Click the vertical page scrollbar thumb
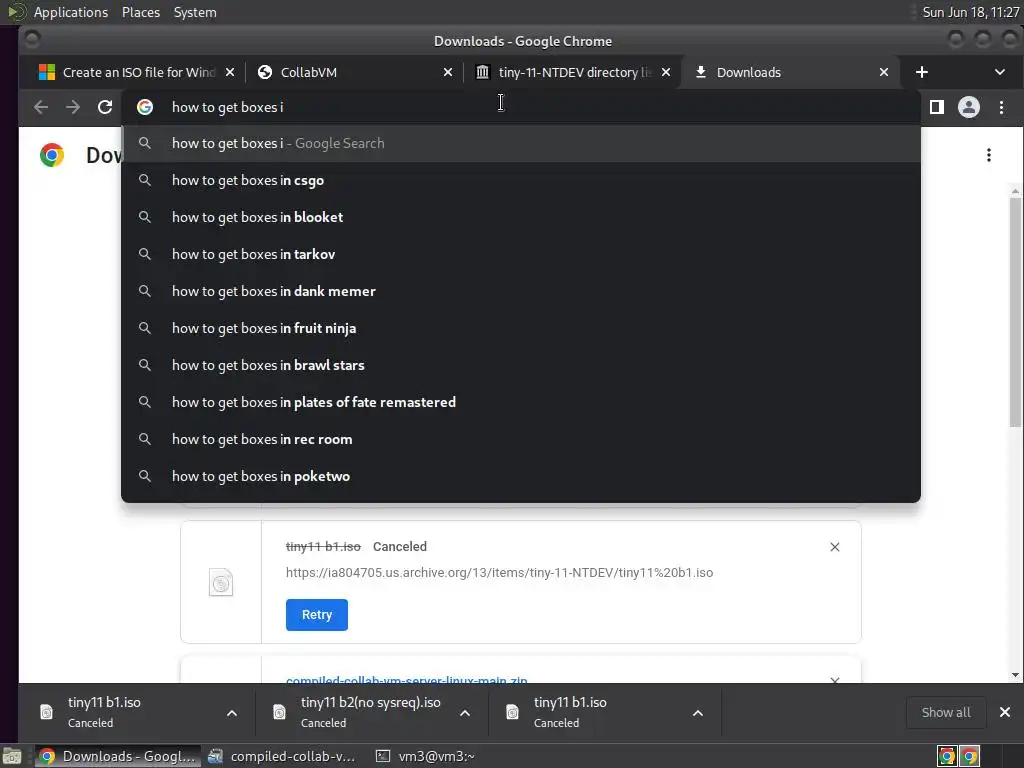This screenshot has width=1024, height=768. [x=1015, y=312]
